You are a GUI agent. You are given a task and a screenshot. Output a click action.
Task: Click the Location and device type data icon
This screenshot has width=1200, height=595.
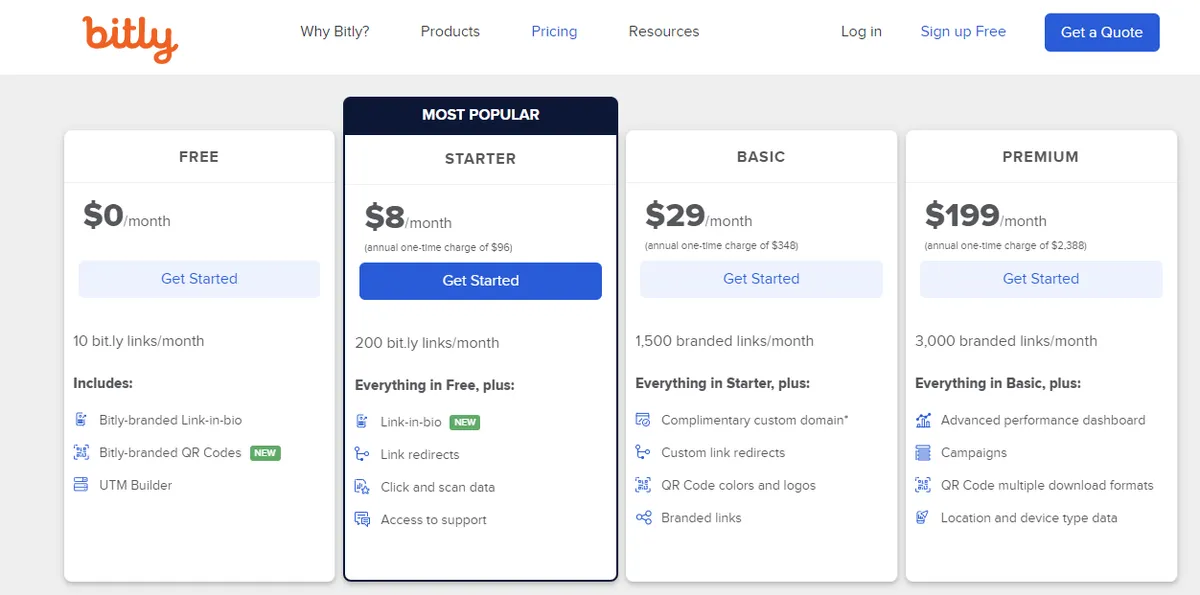point(923,518)
